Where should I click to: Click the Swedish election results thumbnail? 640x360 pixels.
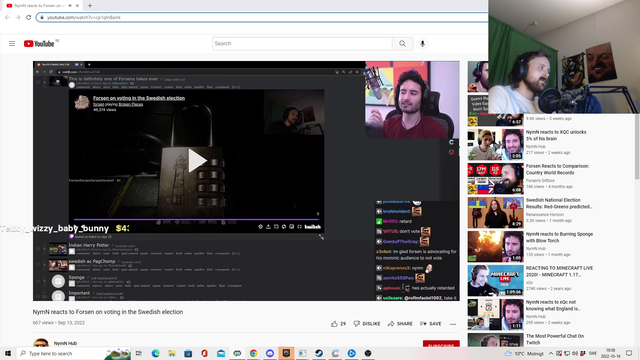tap(496, 213)
